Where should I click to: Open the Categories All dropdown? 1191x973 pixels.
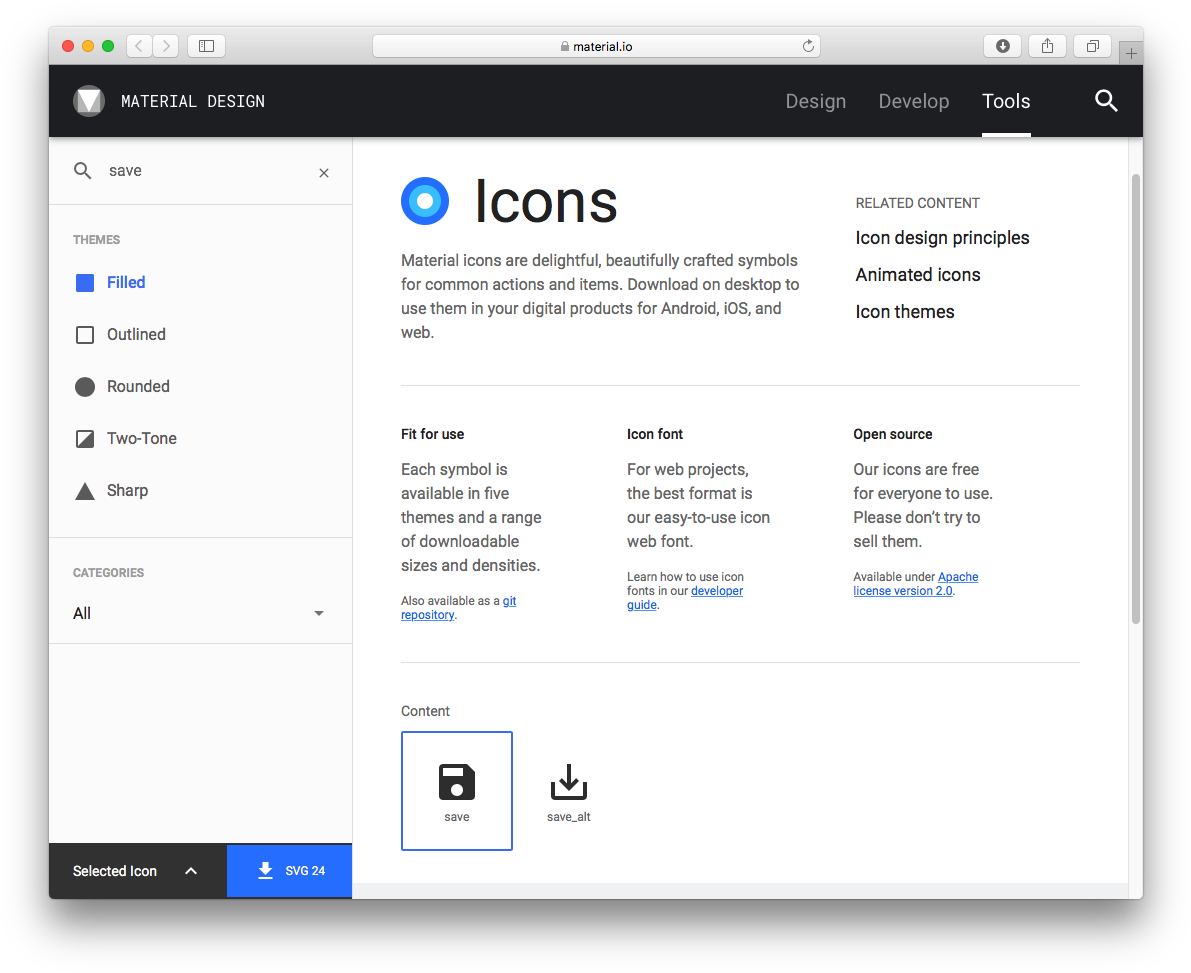pos(199,614)
